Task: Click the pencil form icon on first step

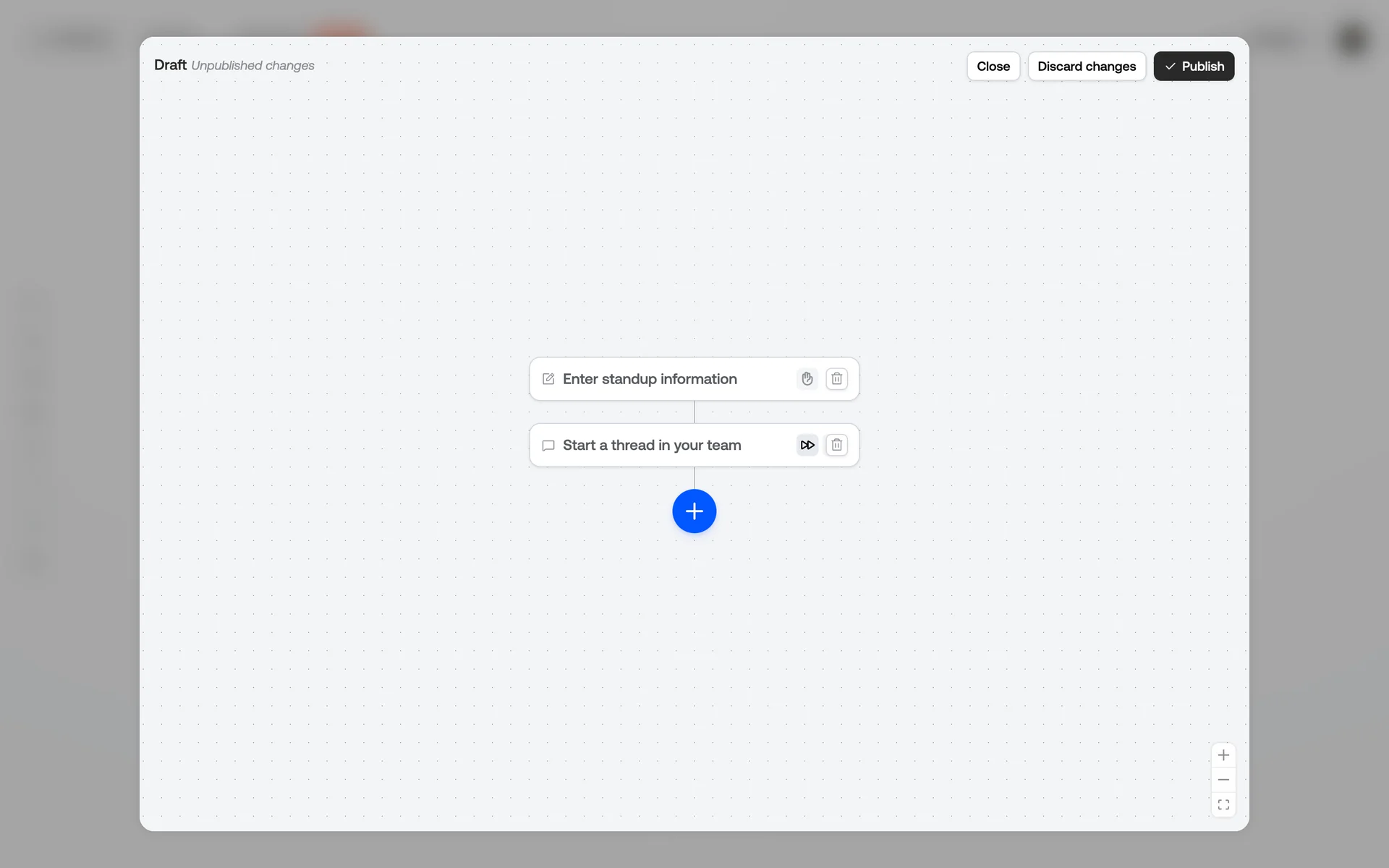Action: 548,379
